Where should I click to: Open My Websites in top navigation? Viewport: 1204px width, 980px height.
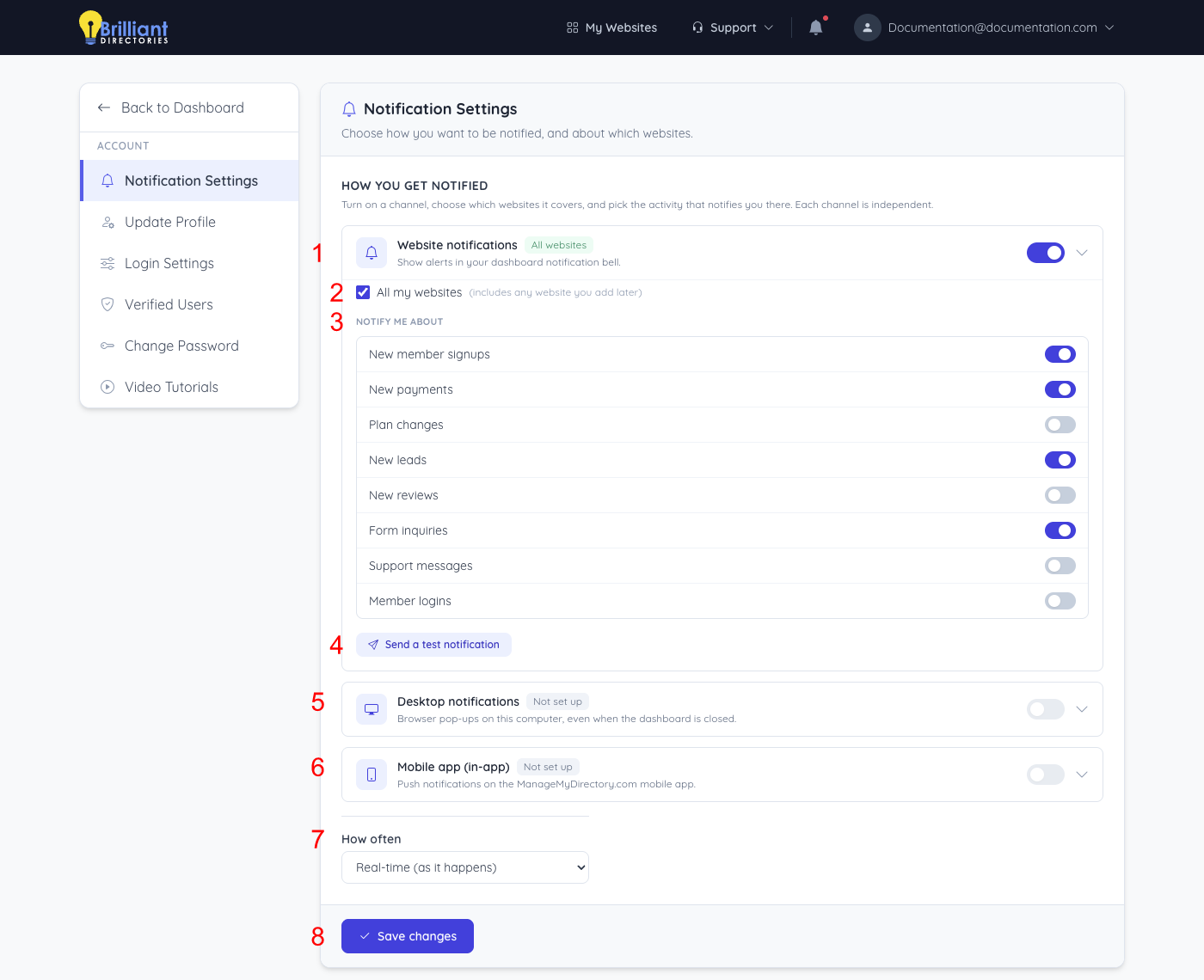pyautogui.click(x=611, y=28)
